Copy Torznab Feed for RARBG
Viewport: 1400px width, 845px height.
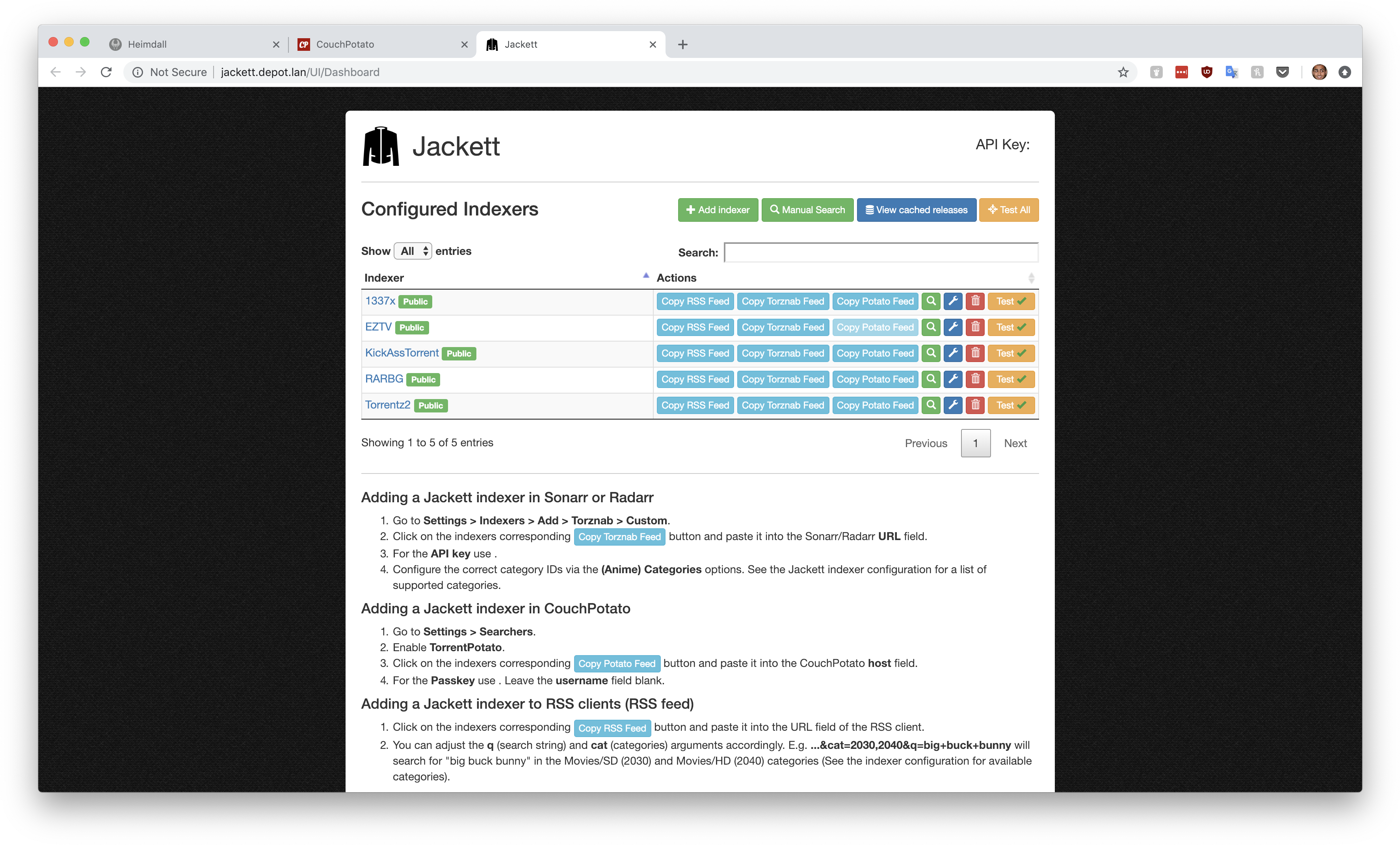[x=783, y=379]
